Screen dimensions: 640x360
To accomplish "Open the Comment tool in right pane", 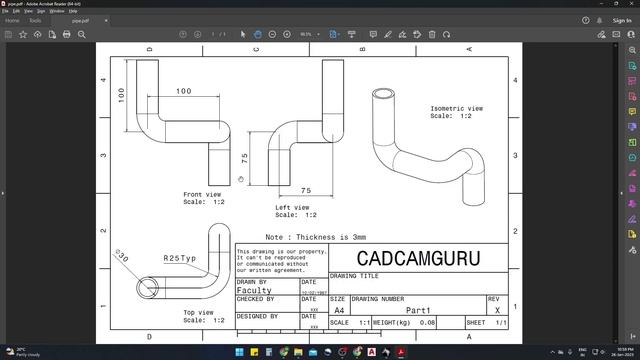I will pos(632,111).
